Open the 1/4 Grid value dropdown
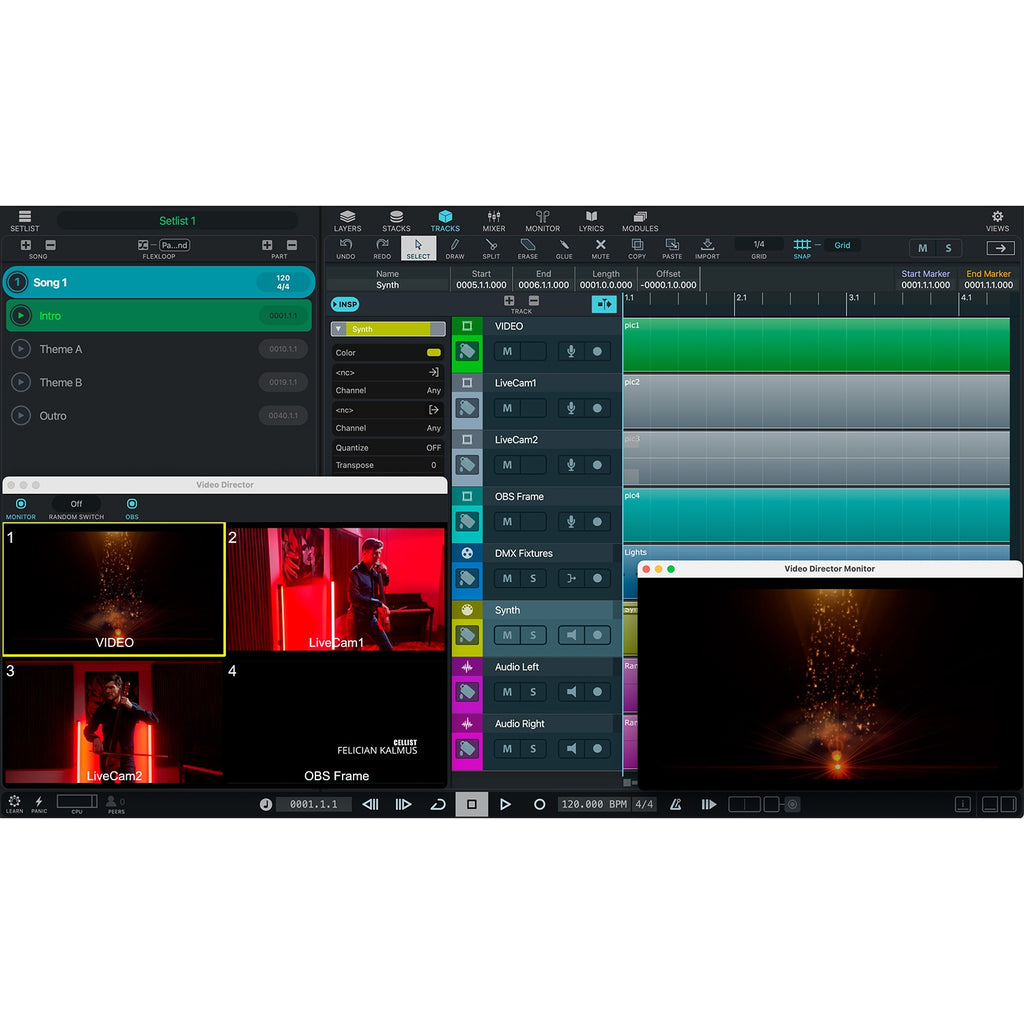Image resolution: width=1024 pixels, height=1024 pixels. (759, 245)
